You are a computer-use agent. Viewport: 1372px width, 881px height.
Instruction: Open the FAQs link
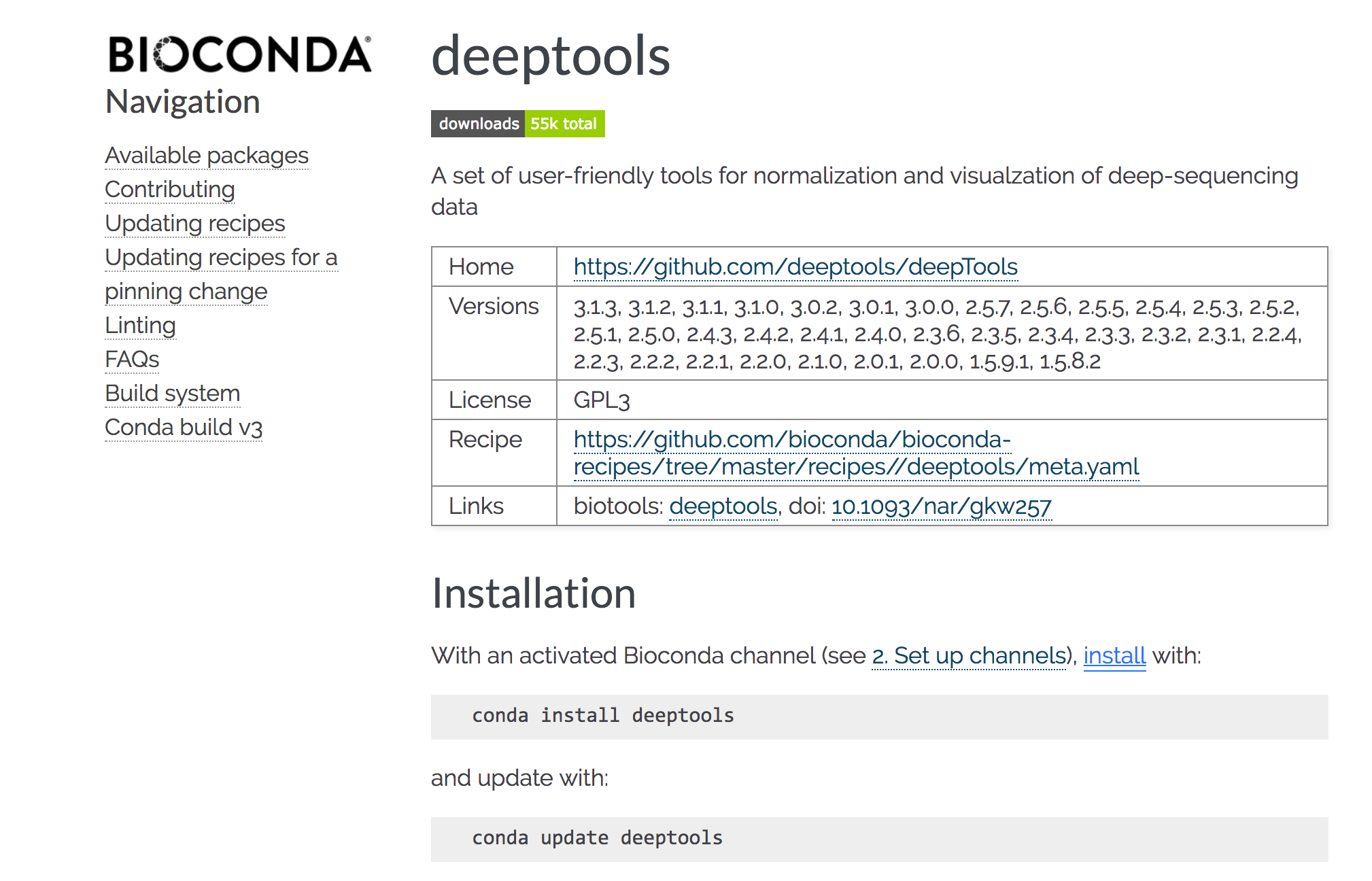click(132, 360)
